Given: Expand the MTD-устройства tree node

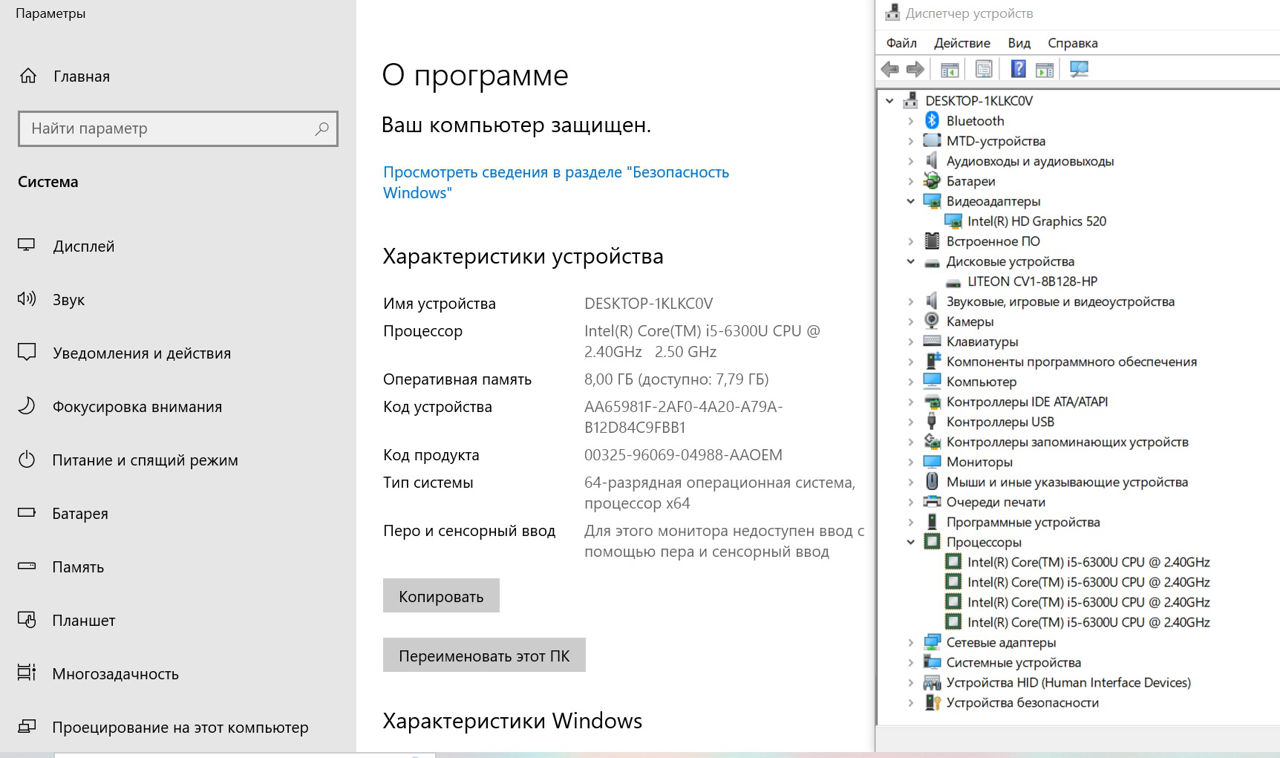Looking at the screenshot, I should 911,141.
